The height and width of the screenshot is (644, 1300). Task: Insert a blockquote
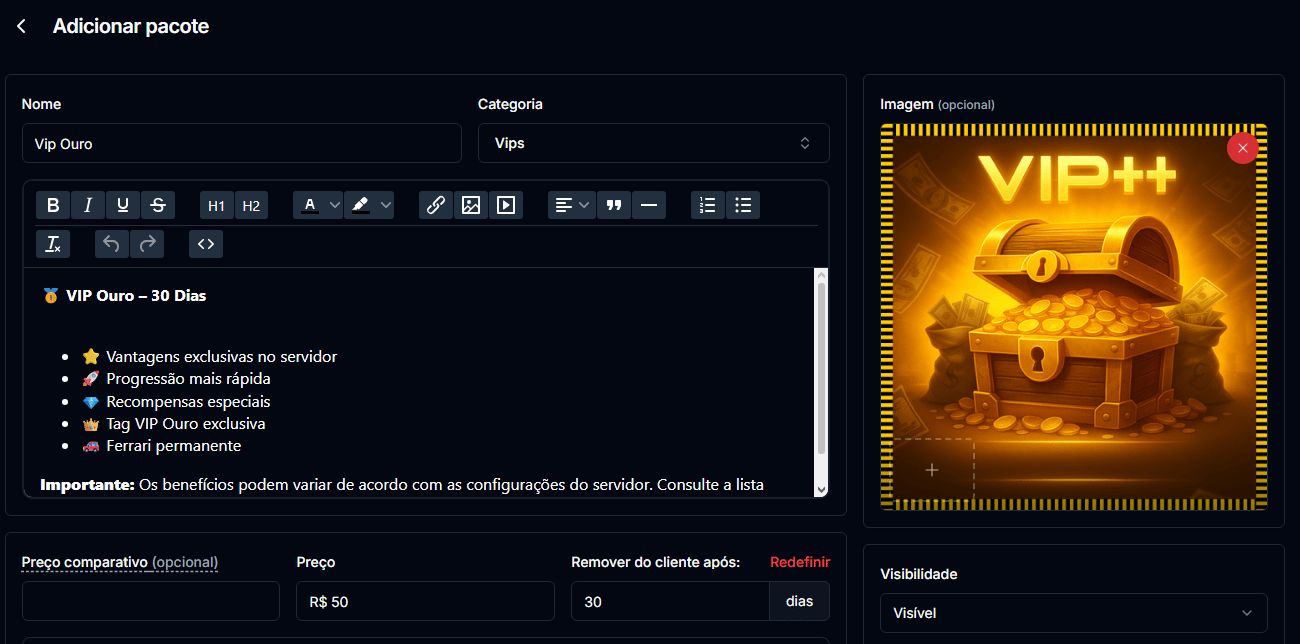614,205
